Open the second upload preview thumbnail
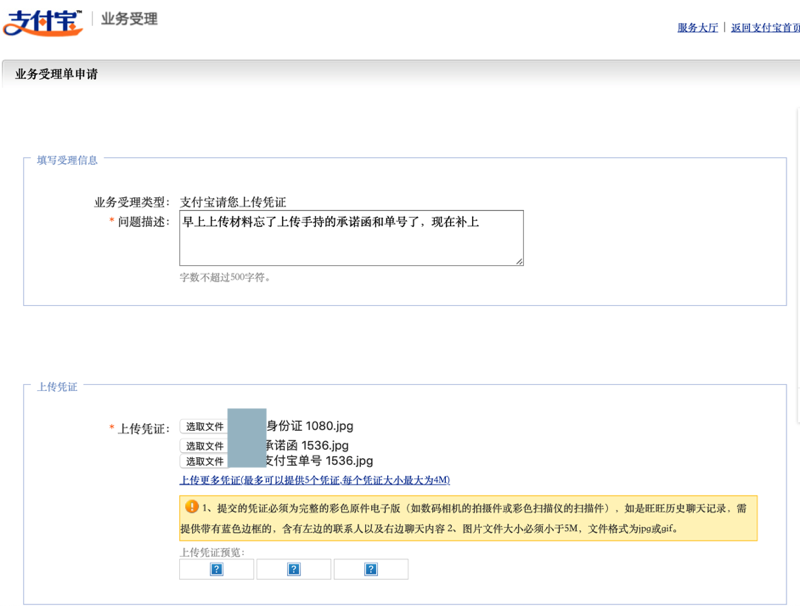Screen dimensions: 800x606 [x=294, y=569]
